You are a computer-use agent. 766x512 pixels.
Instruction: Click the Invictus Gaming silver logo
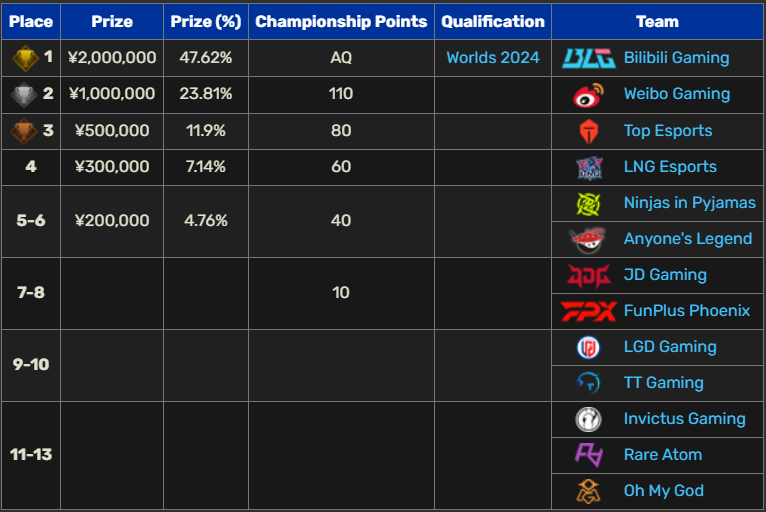pyautogui.click(x=589, y=419)
